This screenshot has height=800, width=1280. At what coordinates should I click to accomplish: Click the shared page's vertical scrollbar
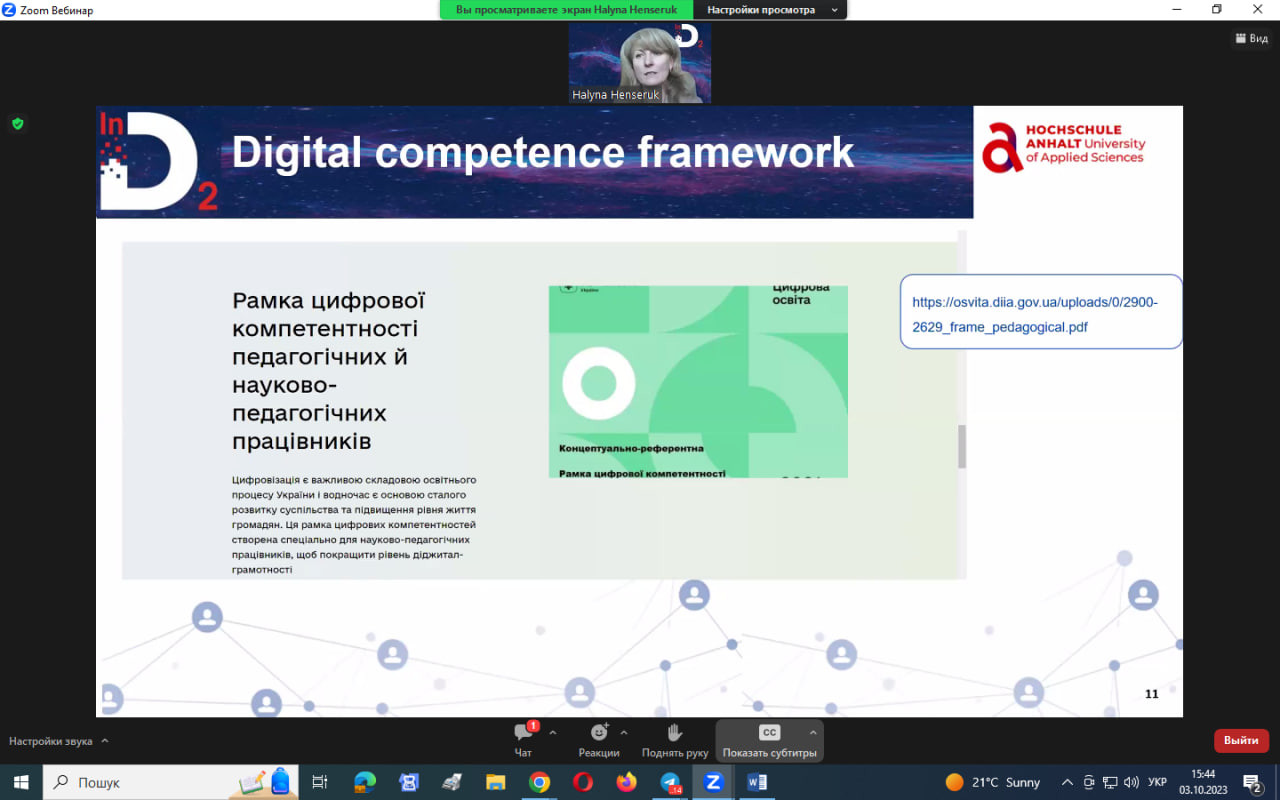point(962,446)
